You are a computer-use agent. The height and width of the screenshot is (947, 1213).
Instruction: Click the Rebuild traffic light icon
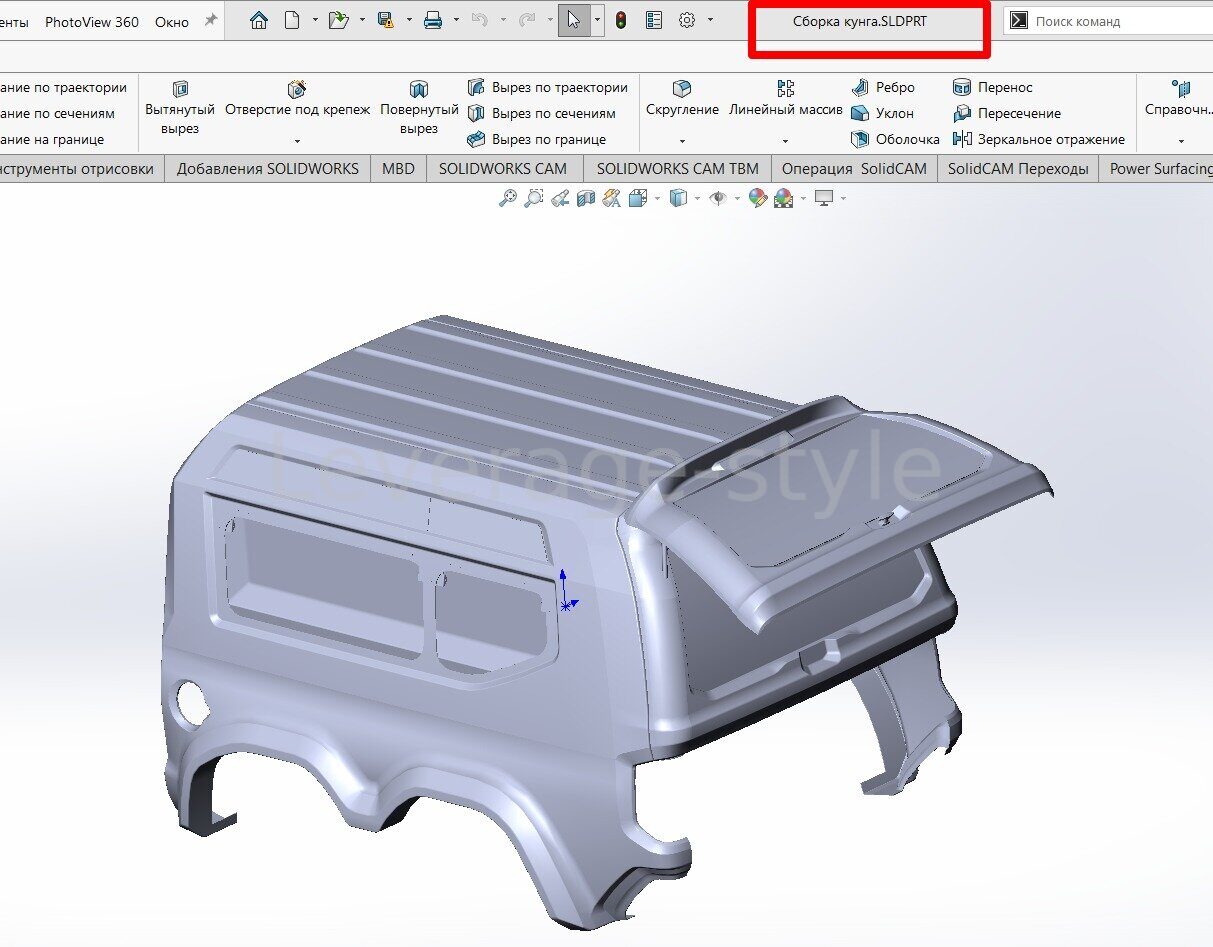(621, 20)
